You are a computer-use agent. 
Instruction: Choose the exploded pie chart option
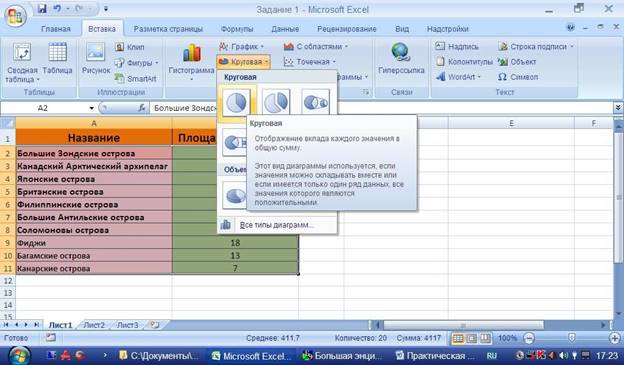pos(276,102)
